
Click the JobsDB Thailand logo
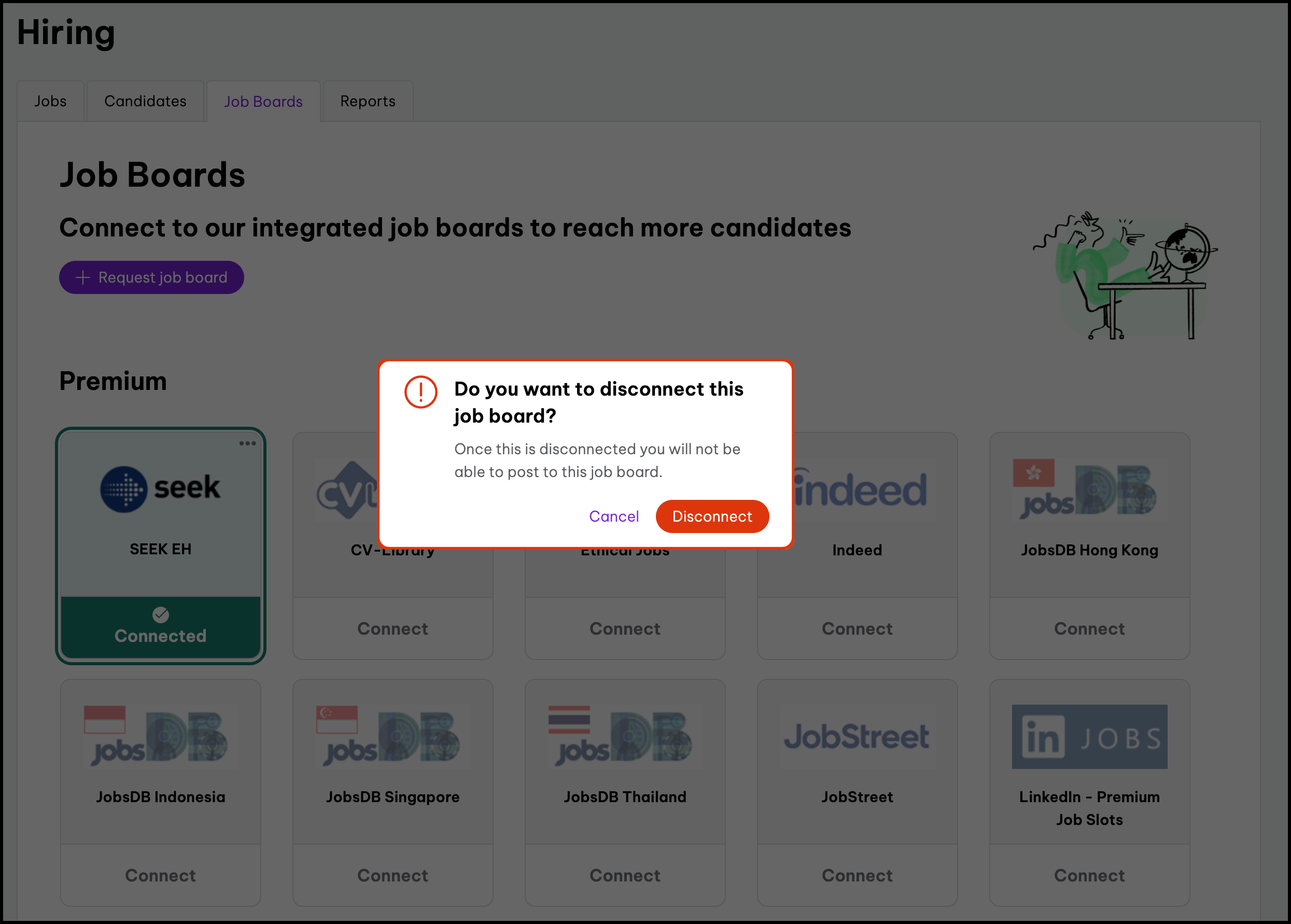(x=625, y=737)
